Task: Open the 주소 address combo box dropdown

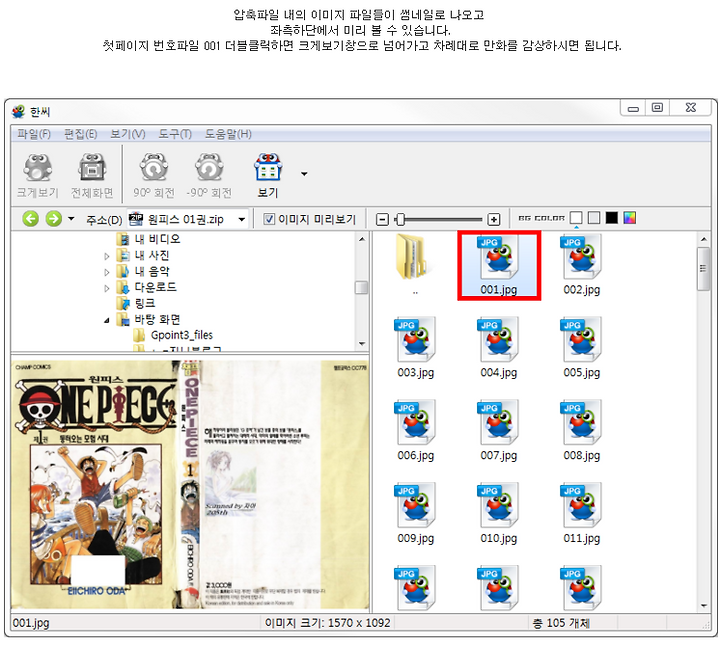Action: 242,219
